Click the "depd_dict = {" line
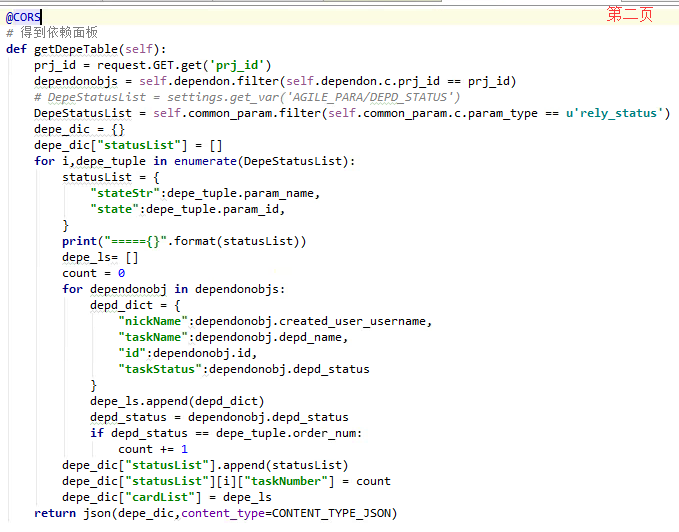The height and width of the screenshot is (532, 679). tap(135, 305)
